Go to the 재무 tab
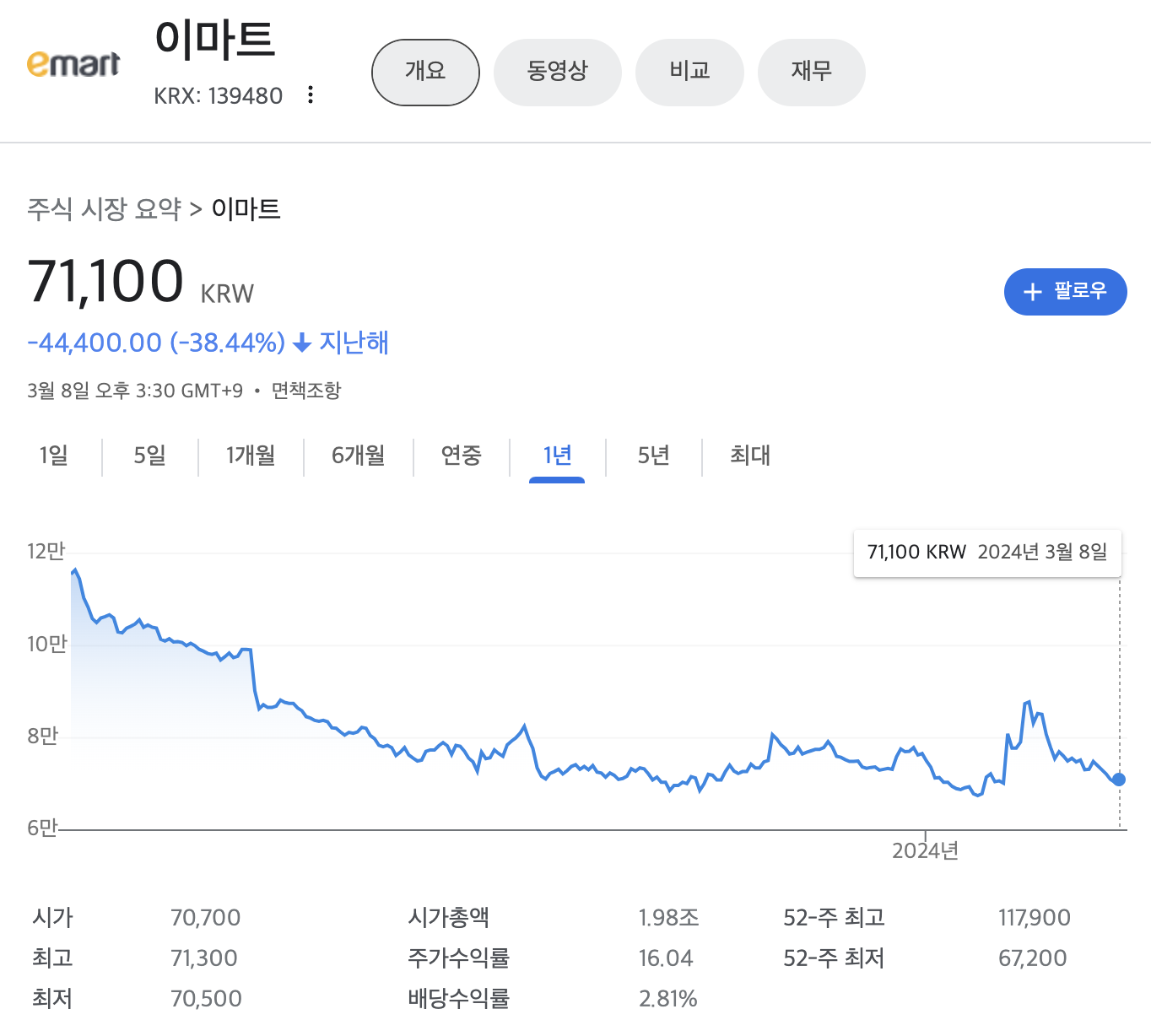This screenshot has height=1036, width=1151. tap(812, 73)
